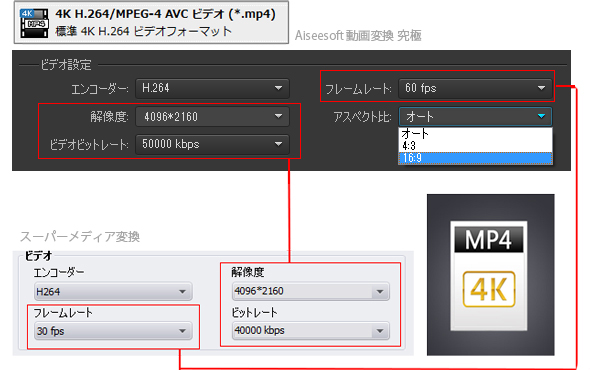This screenshot has height=370, width=600.
Task: Open the 40000 kbps bitrate dropdown
Action: click(310, 331)
